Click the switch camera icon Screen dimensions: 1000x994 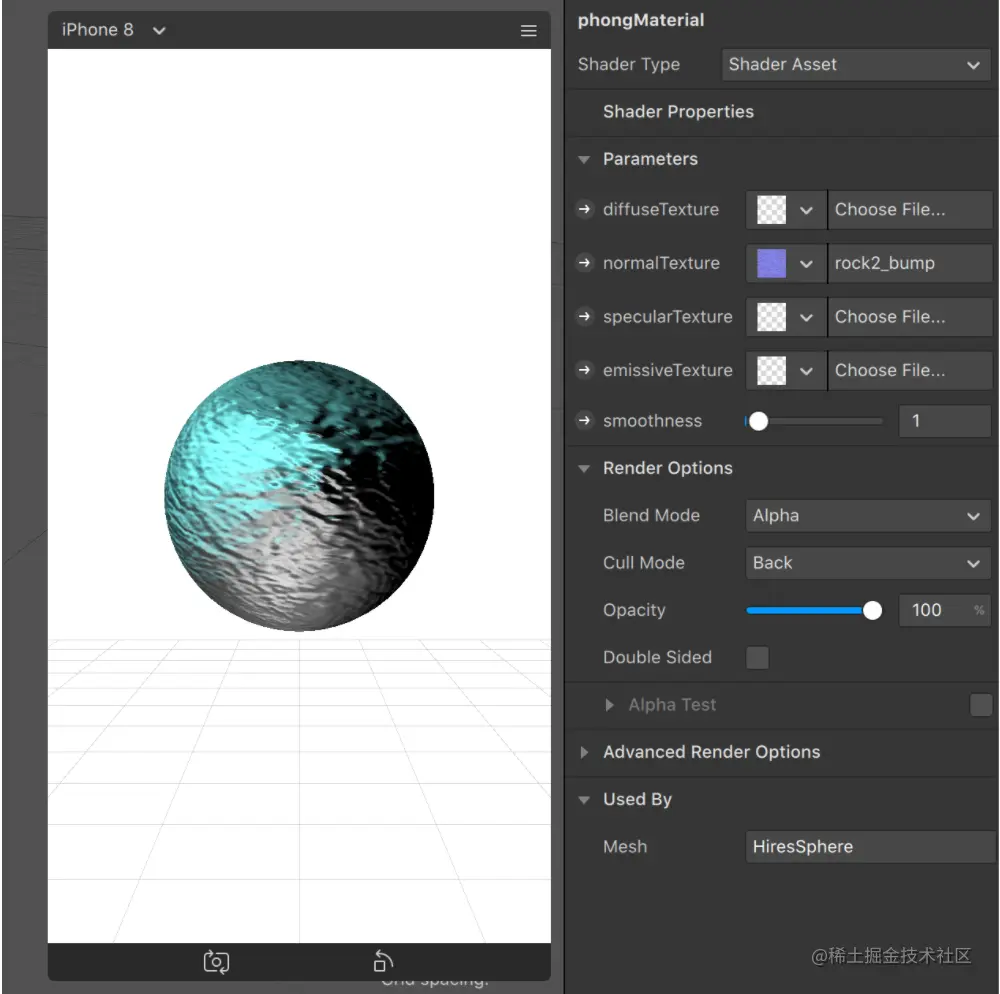[x=216, y=961]
